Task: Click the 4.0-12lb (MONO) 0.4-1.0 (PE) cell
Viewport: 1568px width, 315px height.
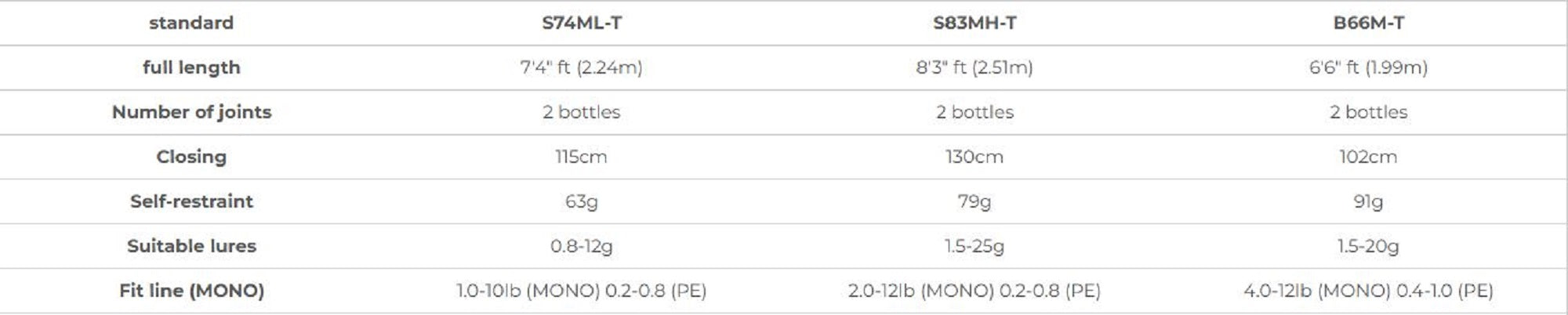Action: (x=1368, y=291)
